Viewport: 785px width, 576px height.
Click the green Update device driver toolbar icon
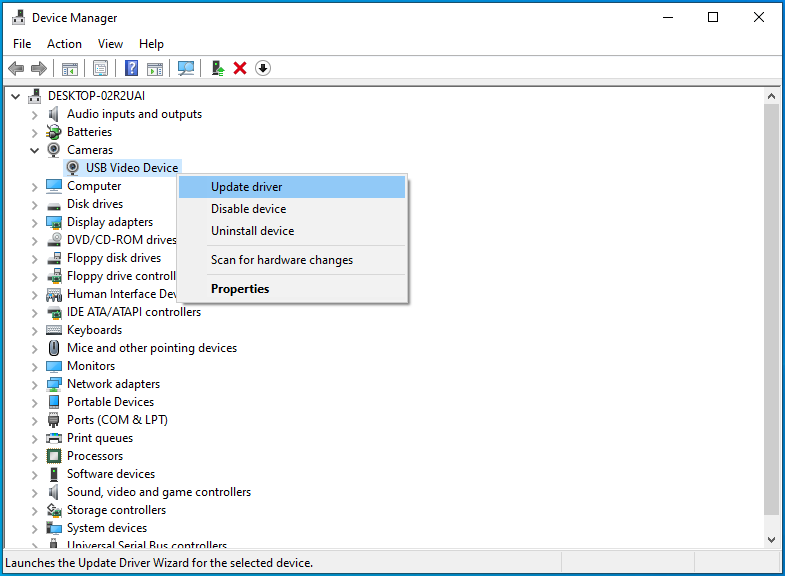point(217,68)
